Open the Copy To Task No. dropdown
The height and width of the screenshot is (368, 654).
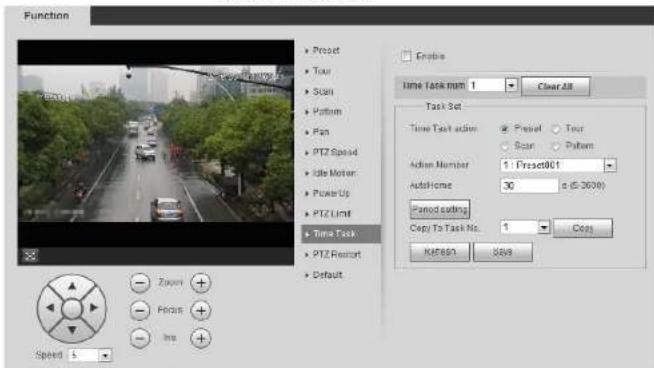(543, 227)
